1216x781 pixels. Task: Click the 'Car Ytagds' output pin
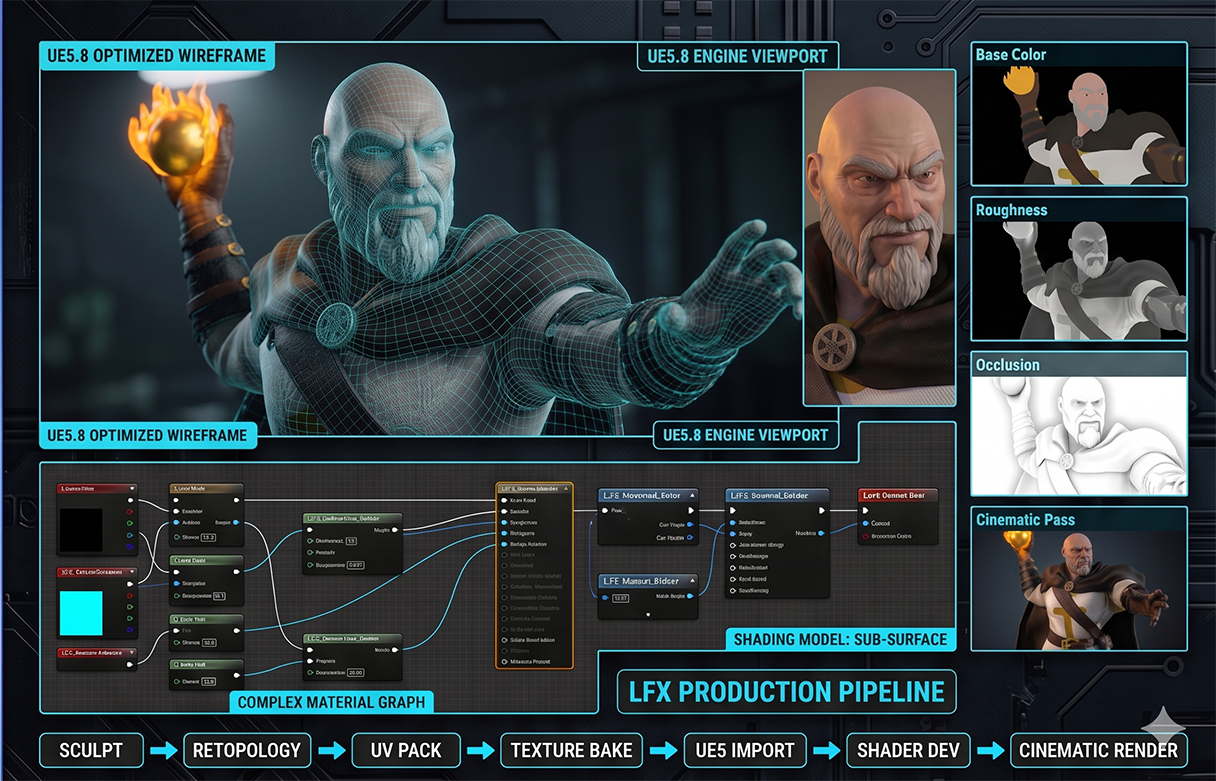pos(690,525)
